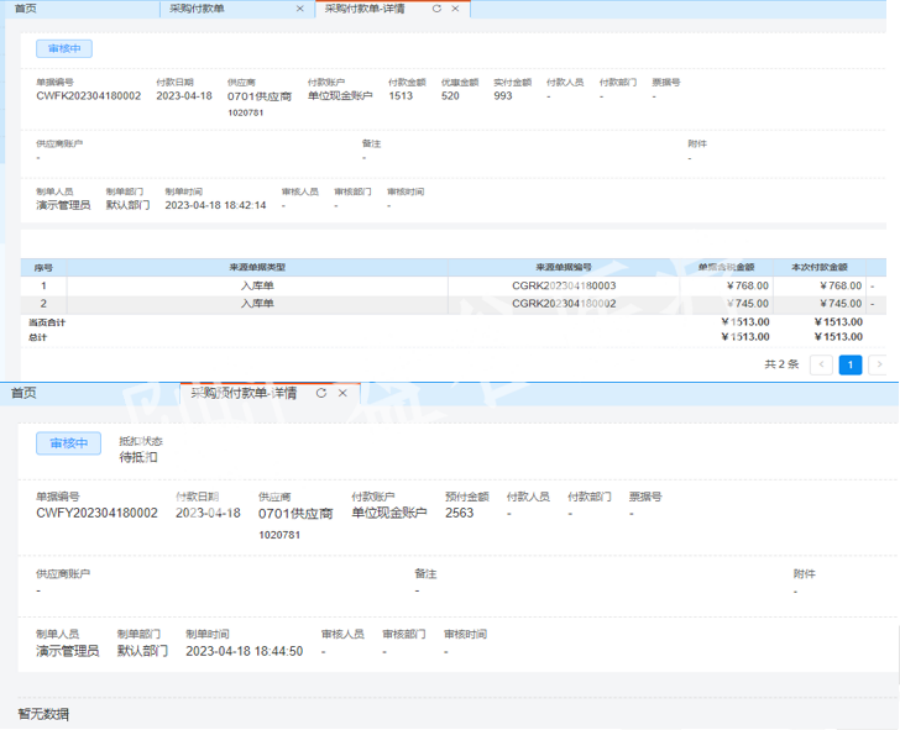Screen dimensions: 900x730
Task: Click document number CWFY202304180002
Action: 97,513
